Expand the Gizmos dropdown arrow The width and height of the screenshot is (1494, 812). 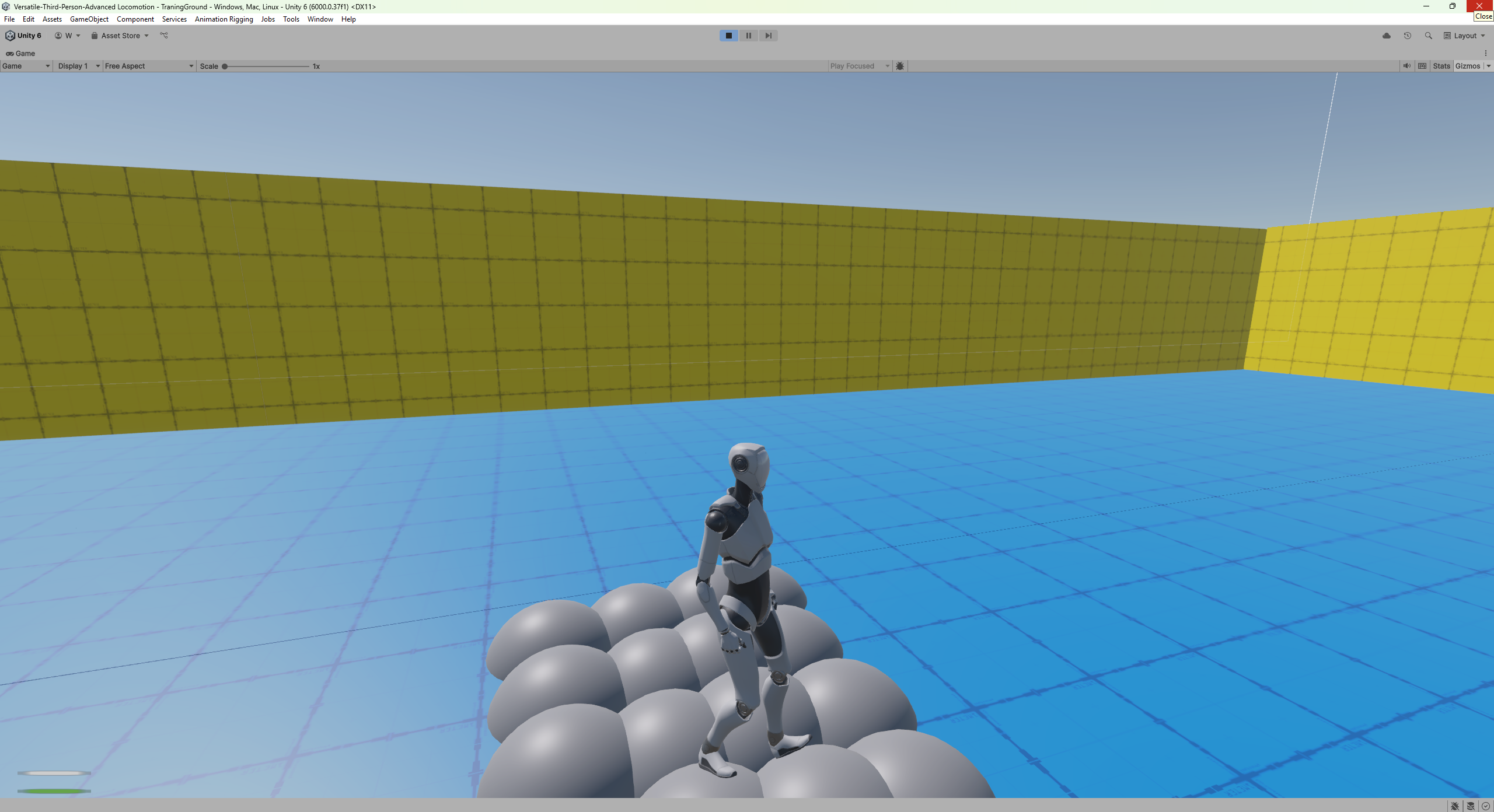(x=1489, y=66)
